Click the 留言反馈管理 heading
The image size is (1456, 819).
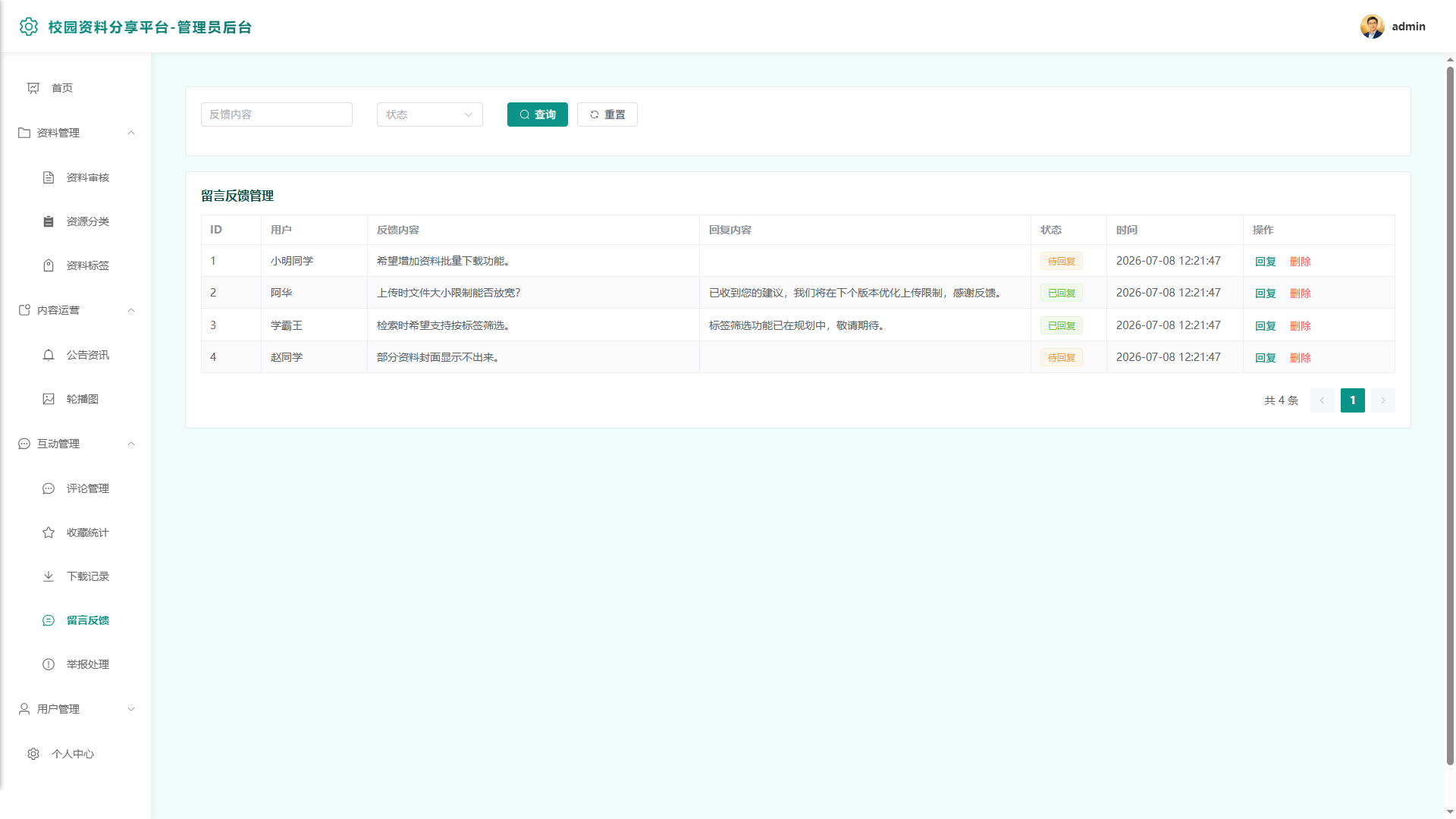tap(237, 196)
